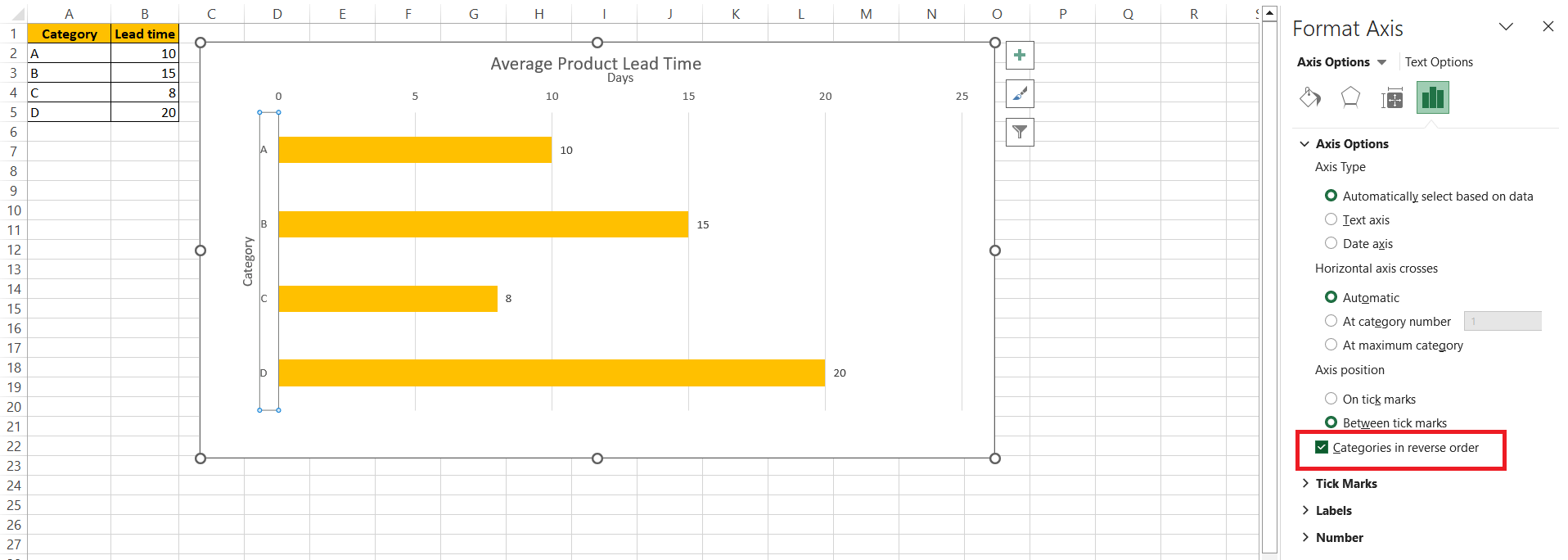Expand the Tick Marks section

tap(1305, 484)
